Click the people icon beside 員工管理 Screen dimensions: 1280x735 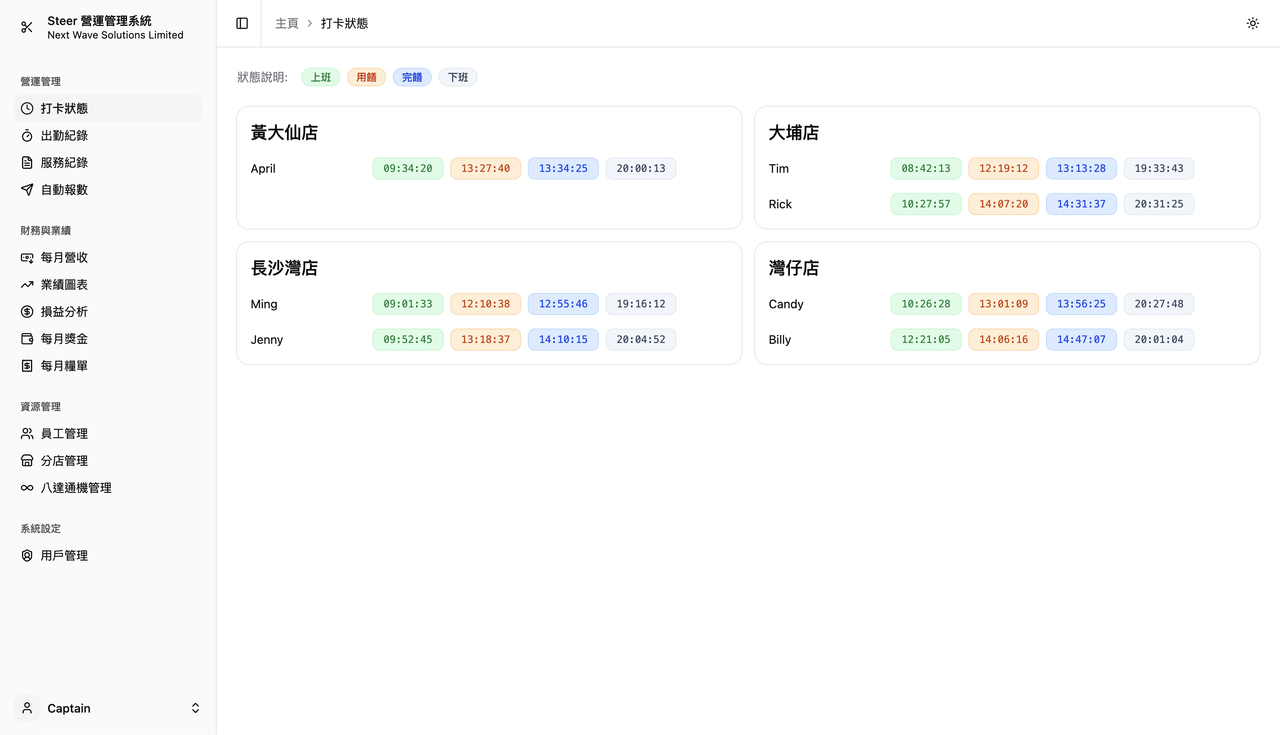click(27, 433)
